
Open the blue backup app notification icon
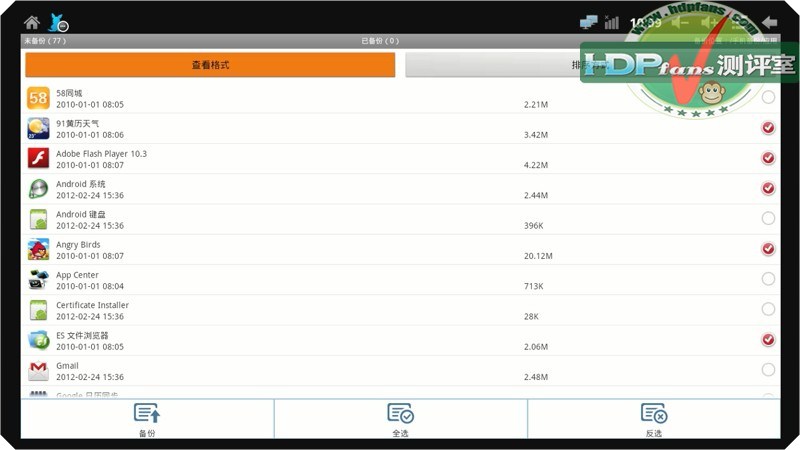click(58, 22)
